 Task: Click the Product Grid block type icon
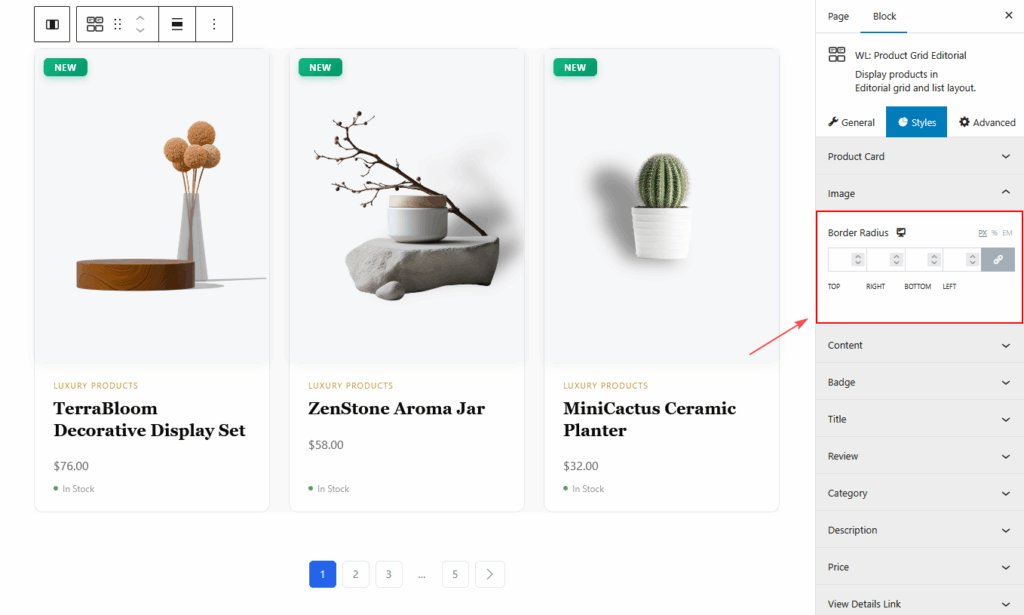tap(95, 24)
